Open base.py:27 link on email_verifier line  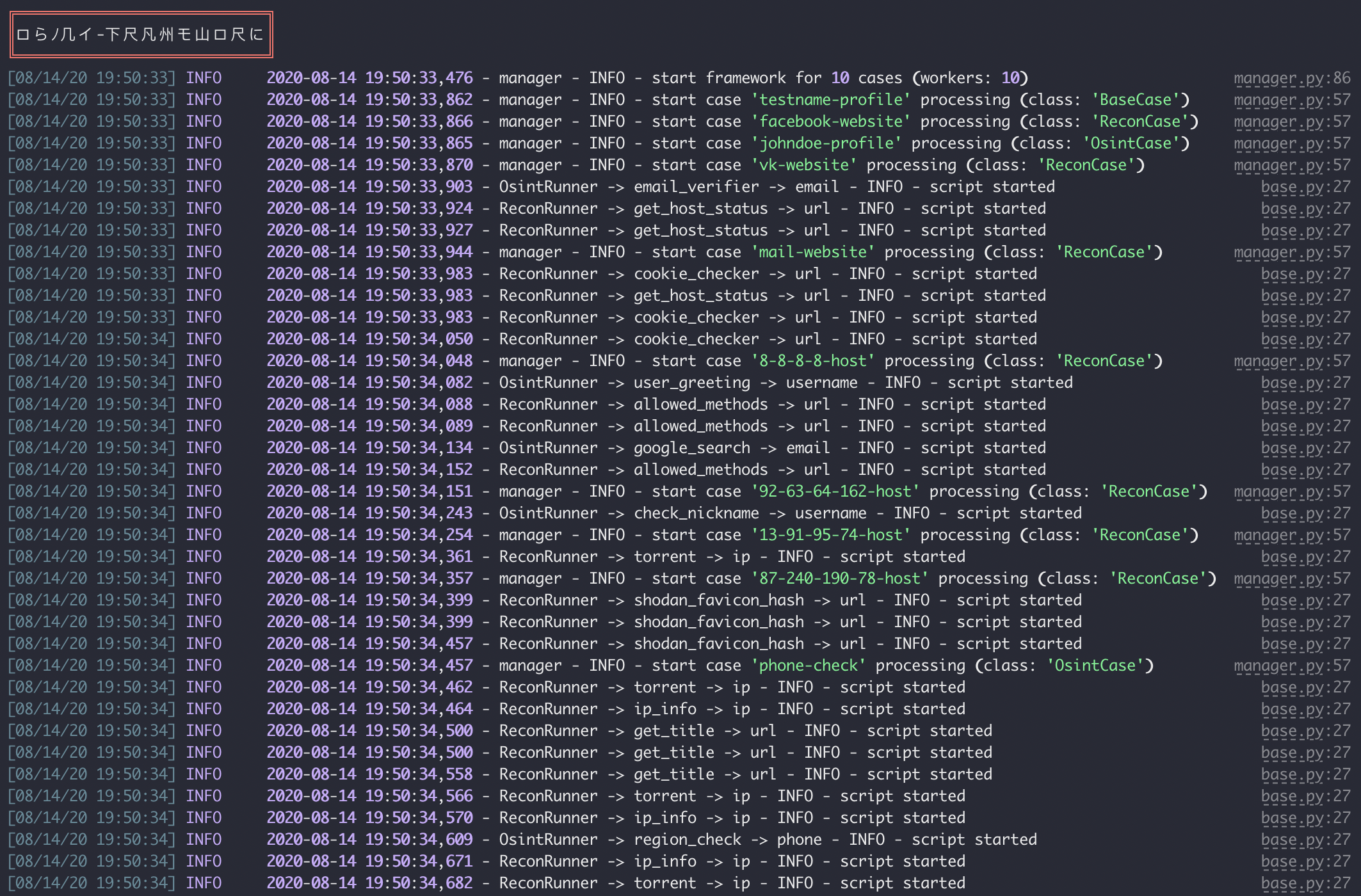(x=1305, y=187)
